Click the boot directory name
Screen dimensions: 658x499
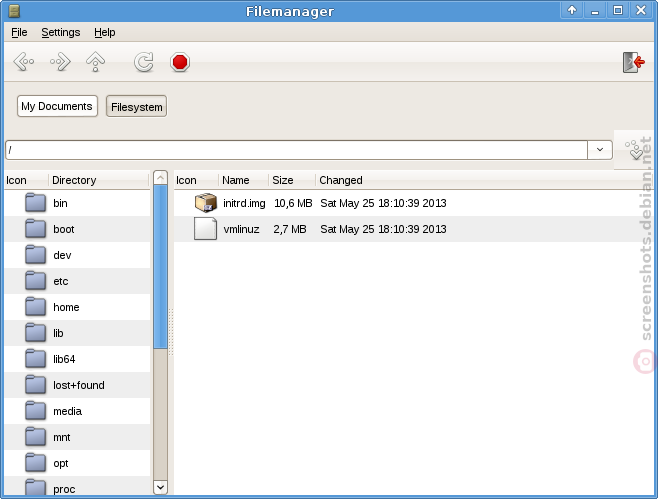(64, 229)
